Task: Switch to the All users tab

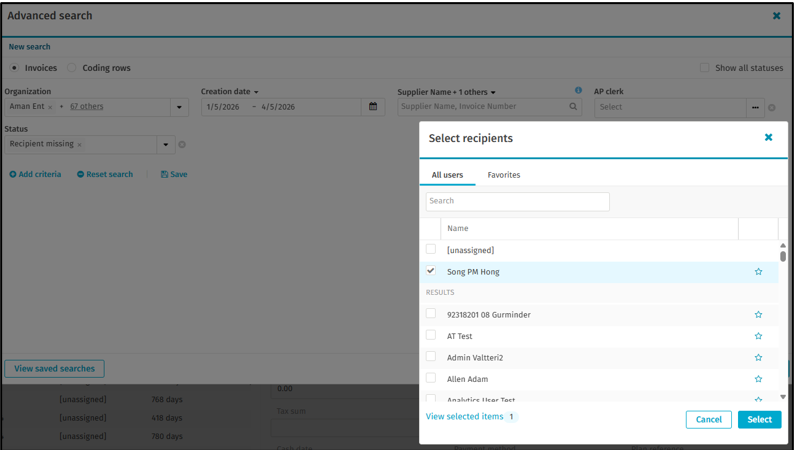Action: tap(447, 175)
